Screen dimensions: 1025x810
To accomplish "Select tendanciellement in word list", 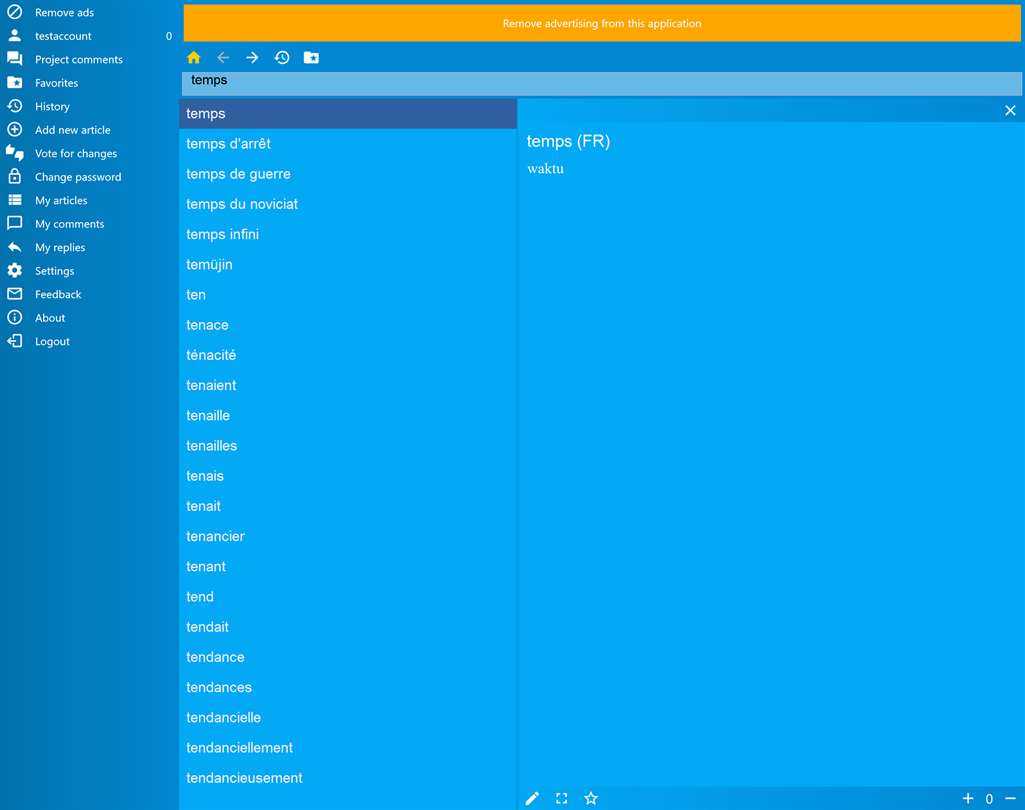I will [348, 748].
